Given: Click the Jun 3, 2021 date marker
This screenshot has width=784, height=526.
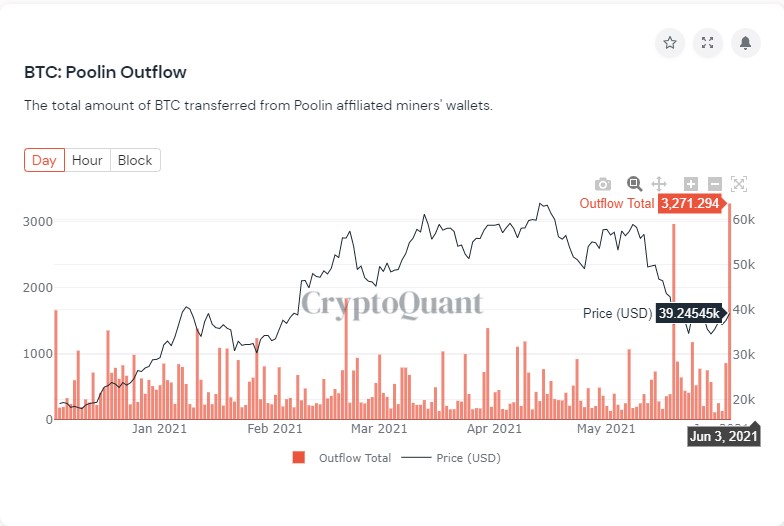Looking at the screenshot, I should point(724,436).
